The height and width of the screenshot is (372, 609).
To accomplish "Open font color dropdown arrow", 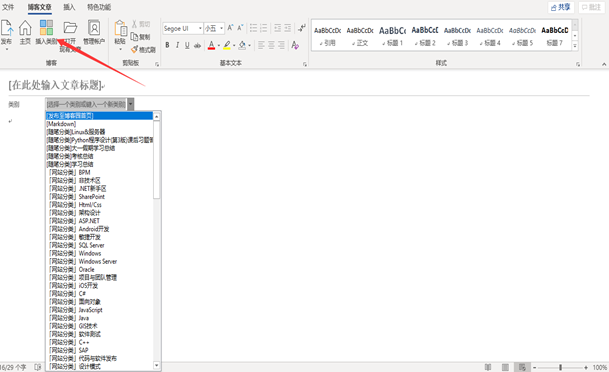I will tap(219, 45).
